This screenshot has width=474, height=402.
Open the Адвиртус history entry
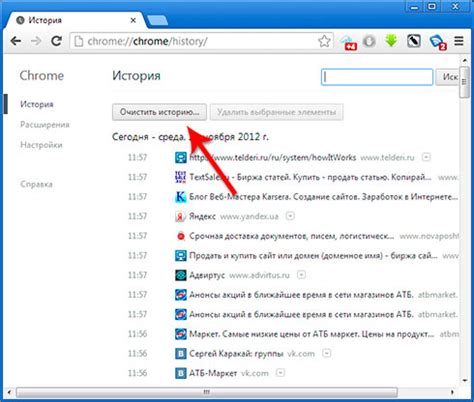click(x=207, y=275)
